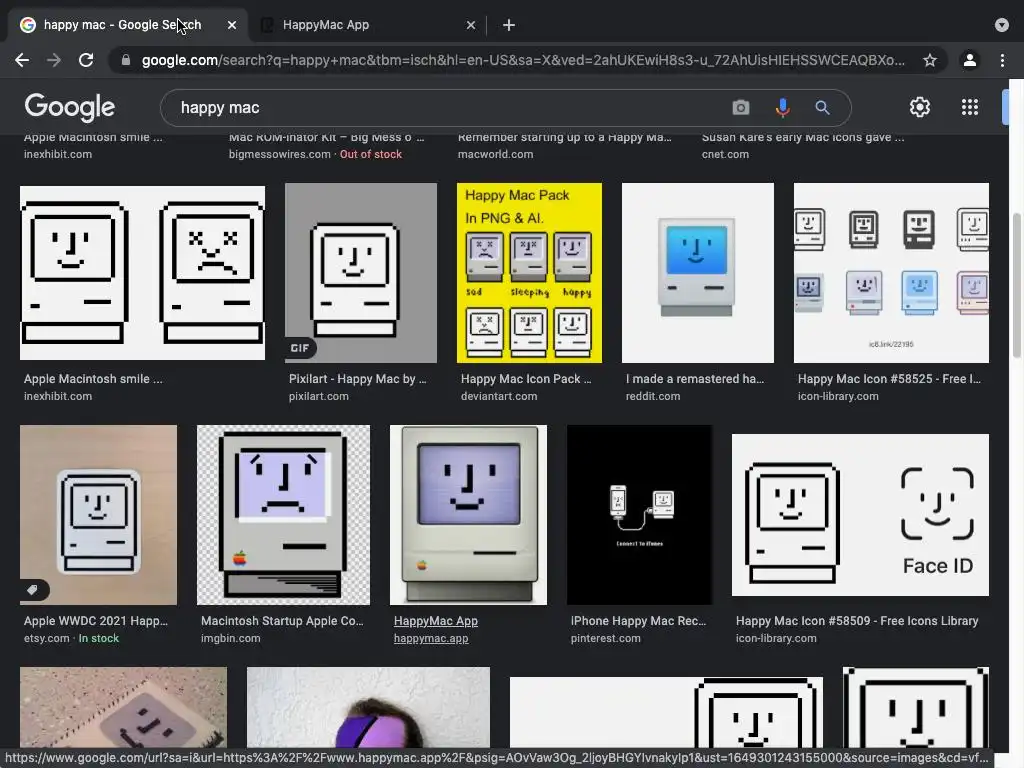Click 'Happy Mac Icon #58509 - Free Icons Library' title

tap(857, 621)
